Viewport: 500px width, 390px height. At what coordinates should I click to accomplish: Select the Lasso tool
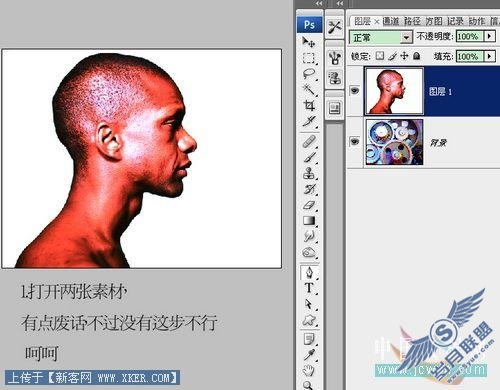point(309,74)
